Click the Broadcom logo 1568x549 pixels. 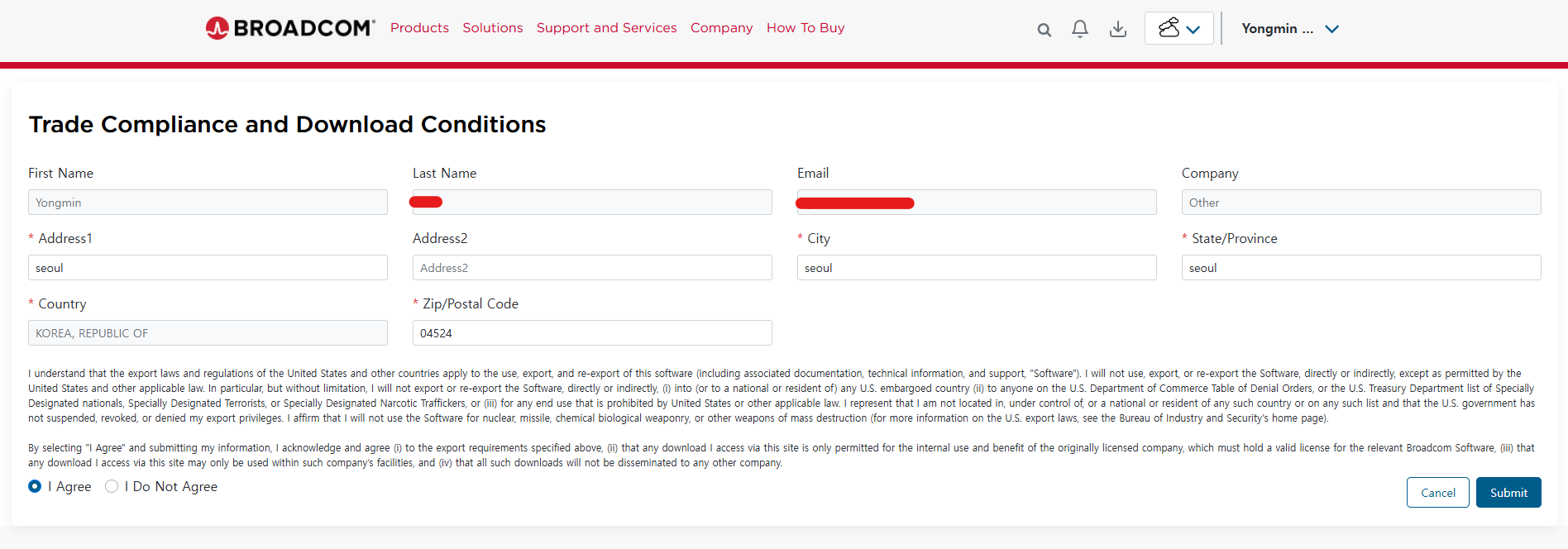(x=290, y=28)
